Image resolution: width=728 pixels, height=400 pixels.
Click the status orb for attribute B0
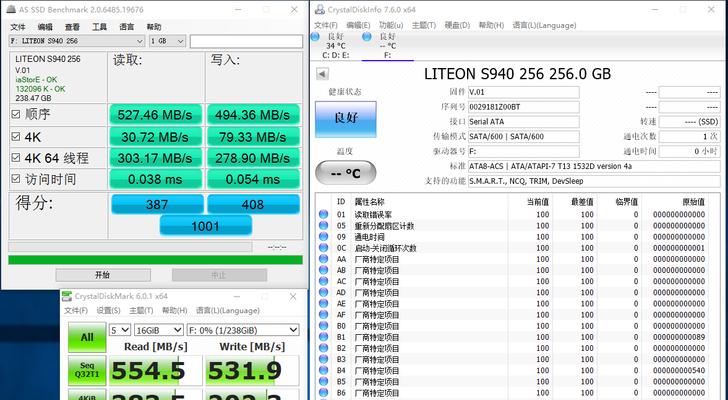tap(324, 326)
